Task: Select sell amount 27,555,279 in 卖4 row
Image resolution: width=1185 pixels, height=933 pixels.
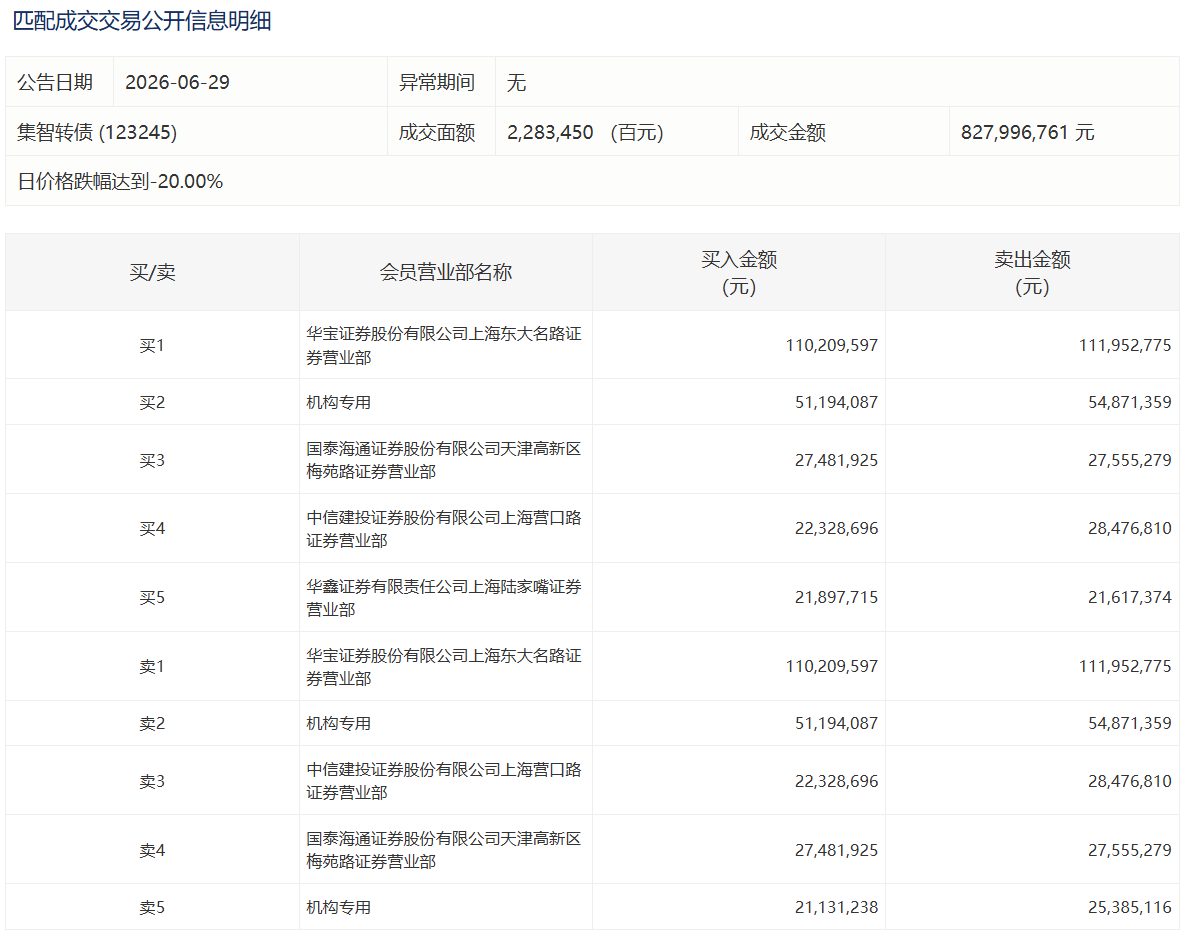Action: pyautogui.click(x=1129, y=850)
